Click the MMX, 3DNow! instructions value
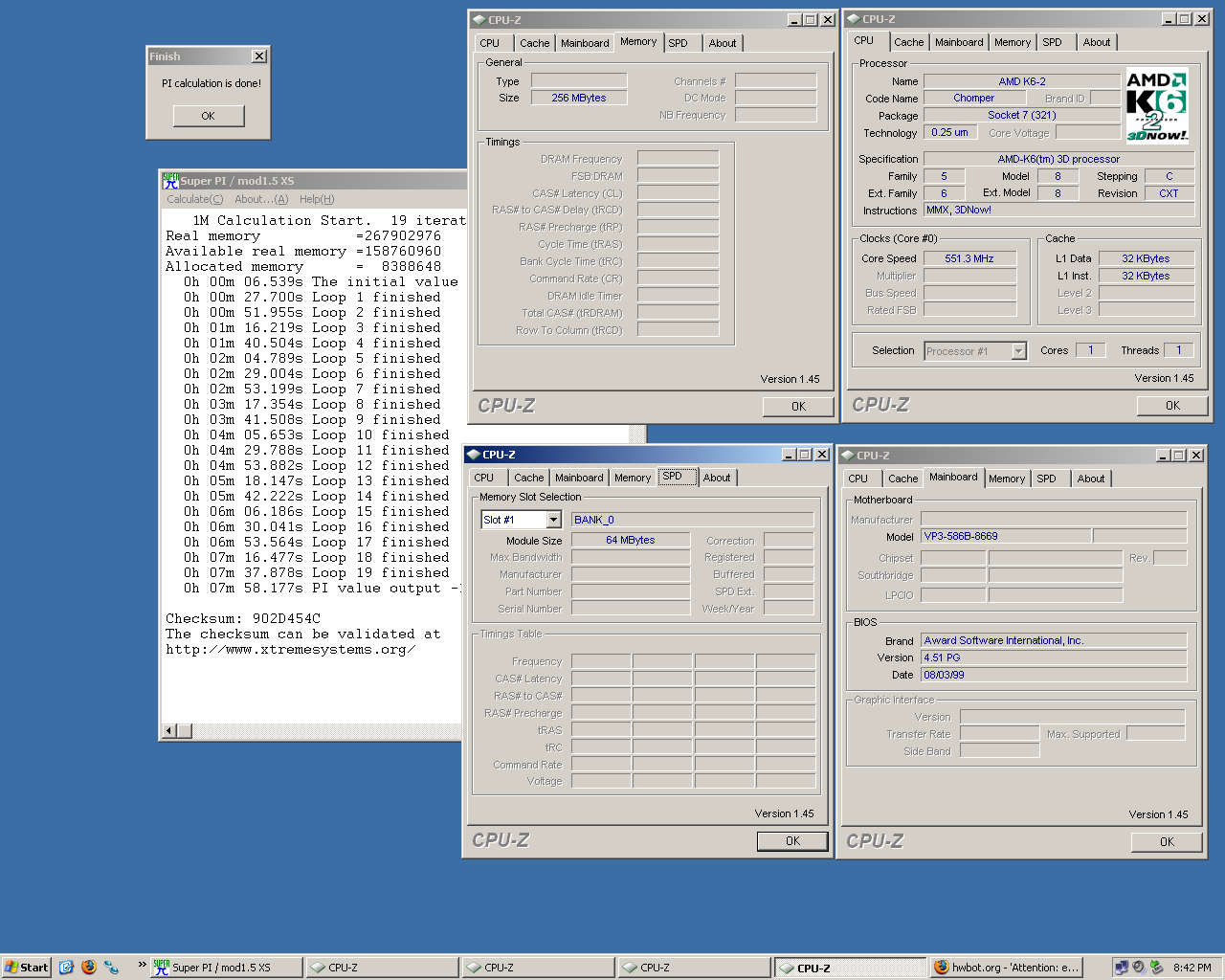Viewport: 1225px width, 980px height. [x=1058, y=210]
